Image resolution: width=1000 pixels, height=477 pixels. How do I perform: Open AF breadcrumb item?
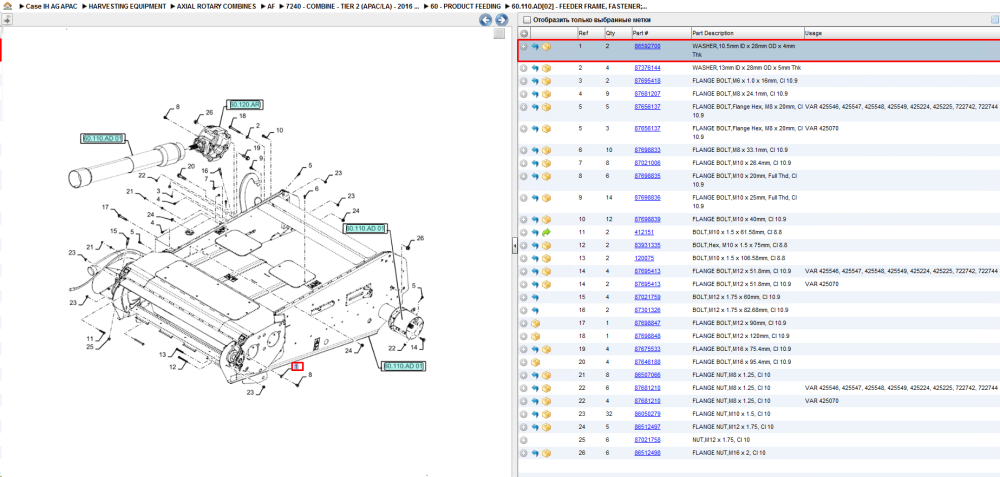[271, 6]
